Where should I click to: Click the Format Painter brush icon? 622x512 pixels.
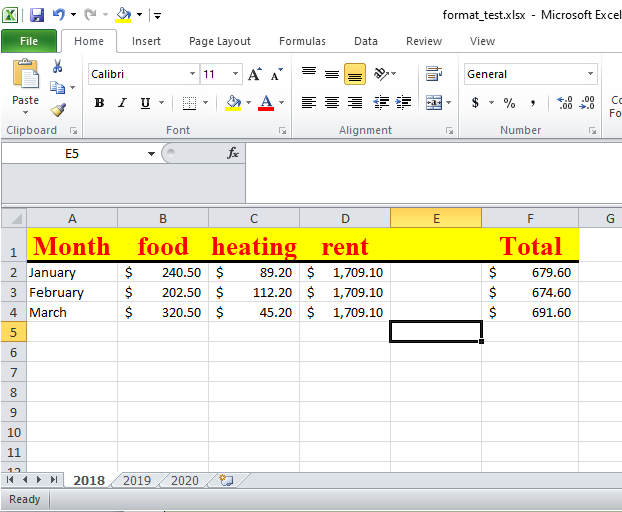coord(58,110)
